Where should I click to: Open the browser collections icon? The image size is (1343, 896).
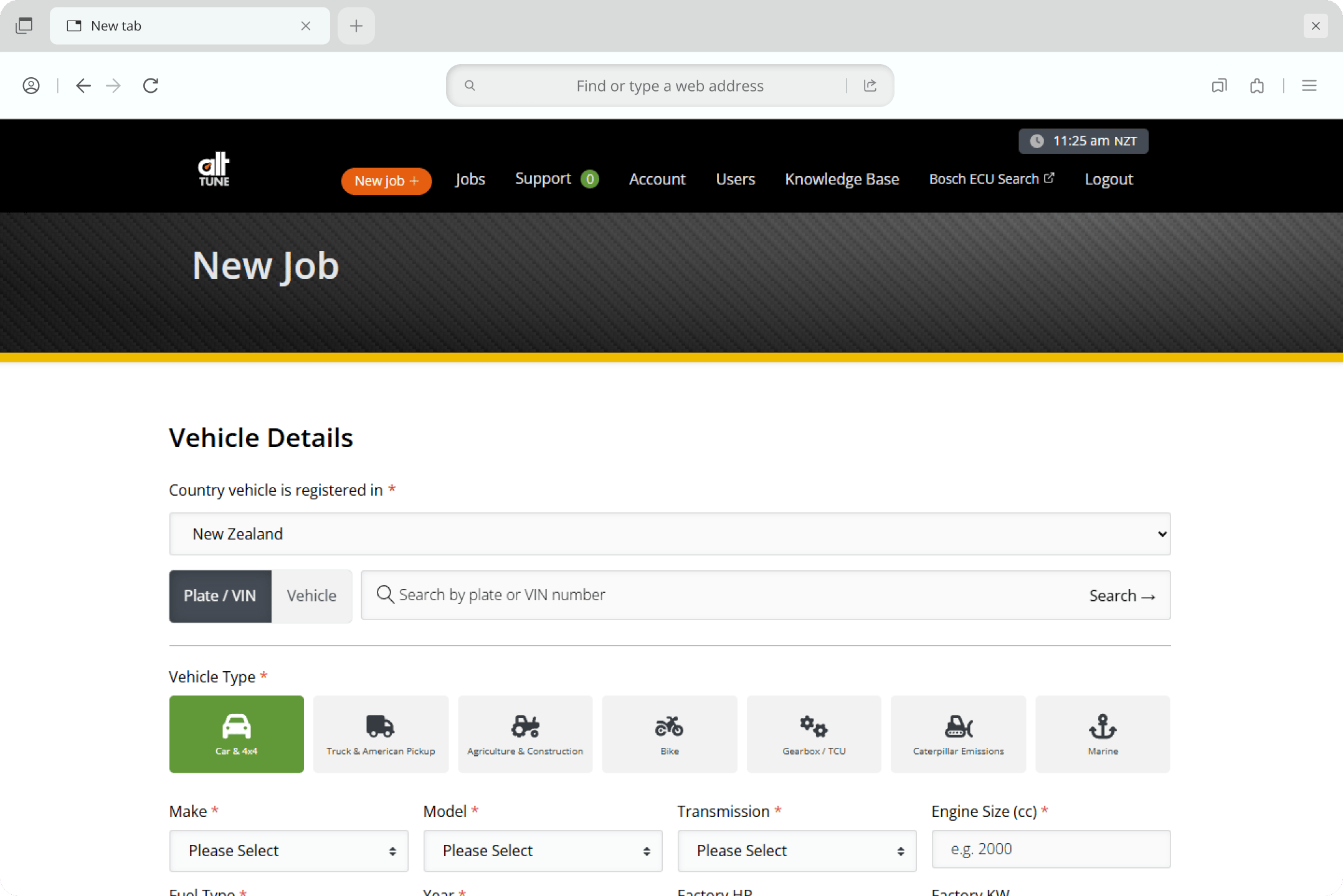click(x=1219, y=86)
